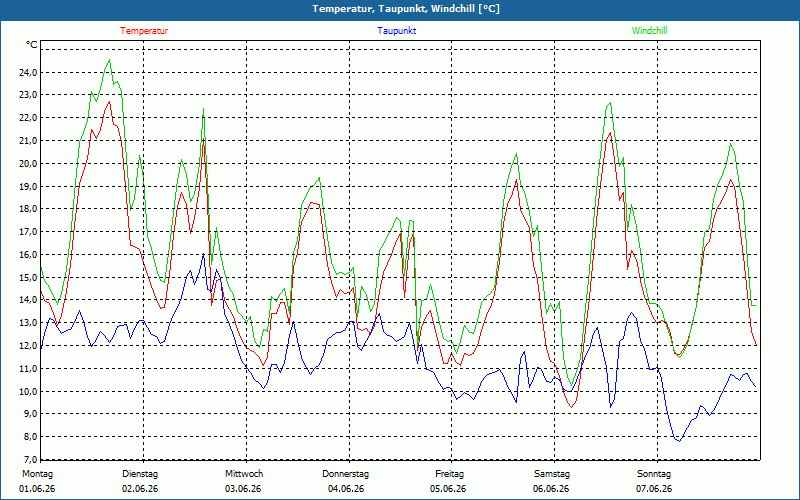Click the 04.06.26 date label

(346, 489)
